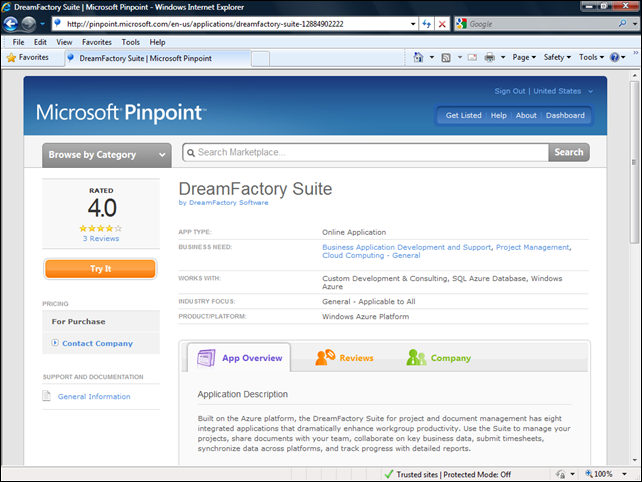Click the scrollbar down arrow
The height and width of the screenshot is (482, 642).
(x=634, y=460)
